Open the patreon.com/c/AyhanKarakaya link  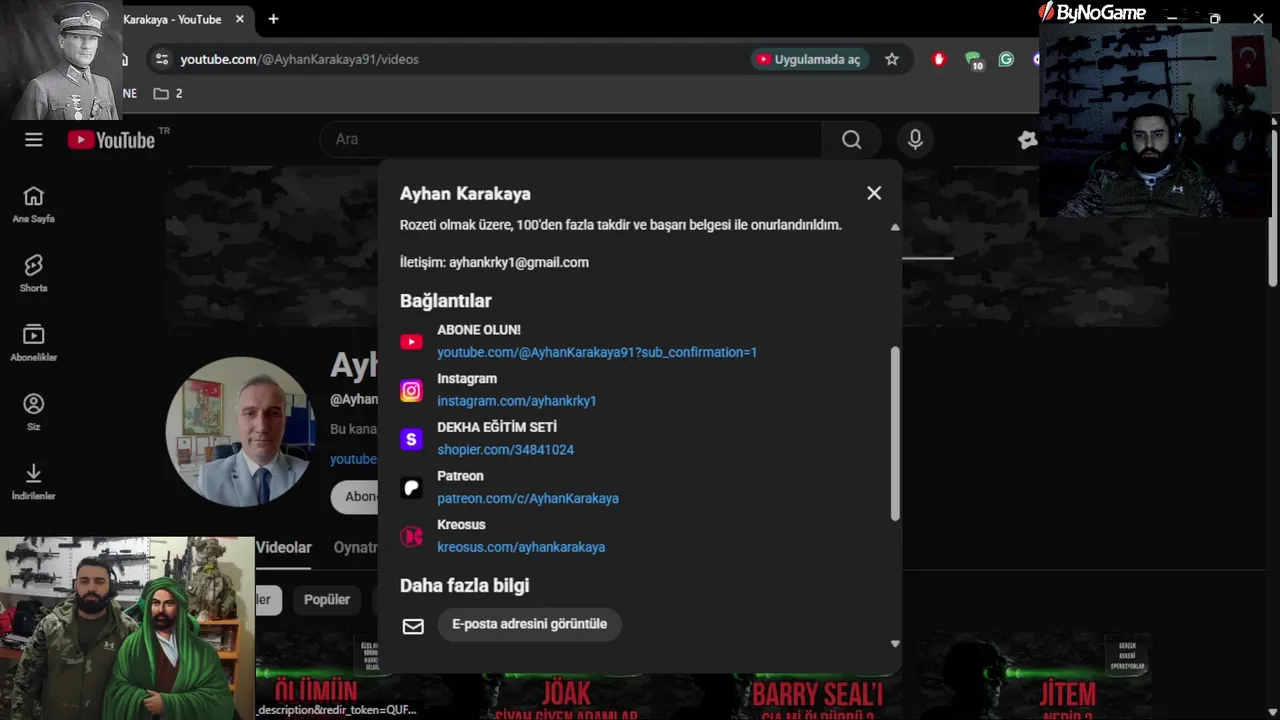(x=528, y=498)
